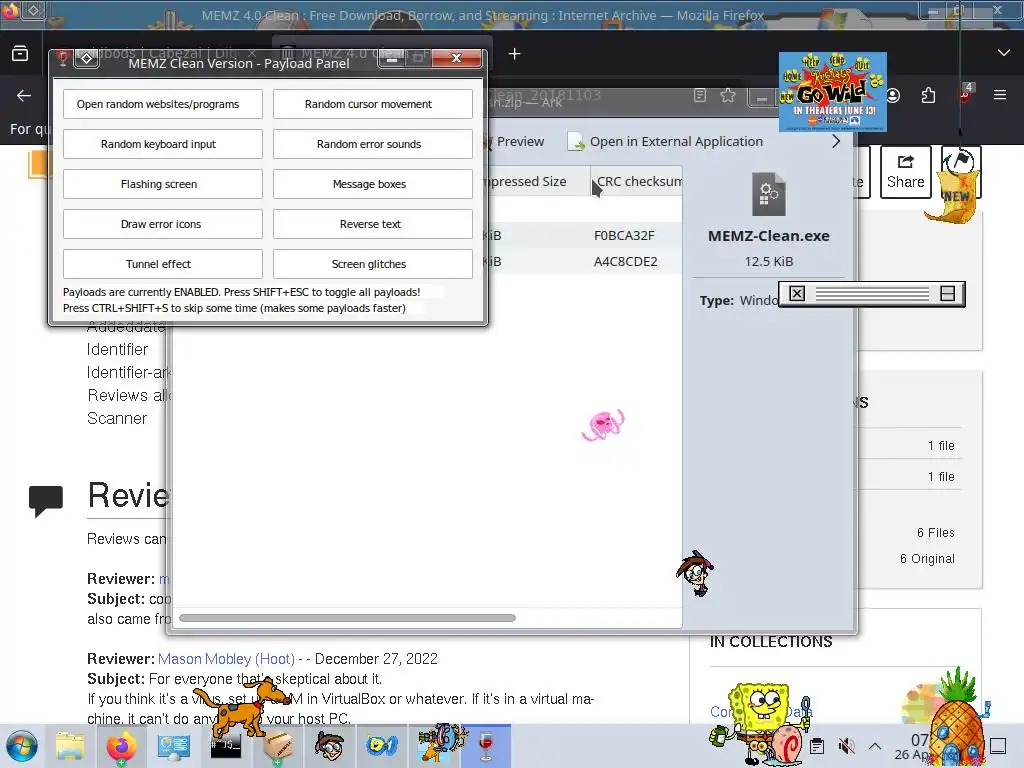This screenshot has height=768, width=1024.
Task: Toggle the Draw error icons payload
Action: pos(163,224)
